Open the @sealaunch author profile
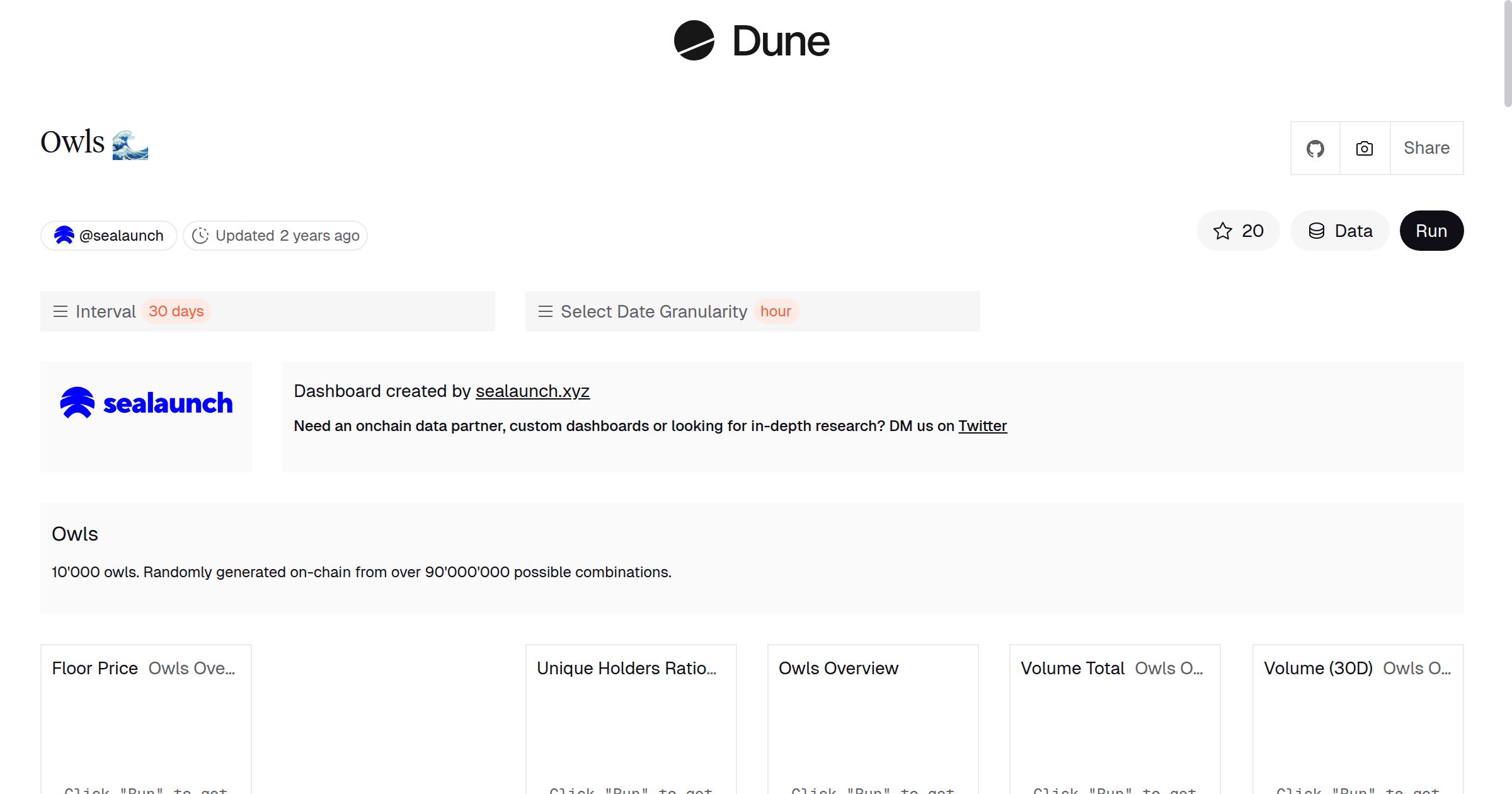This screenshot has width=1512, height=794. point(121,236)
